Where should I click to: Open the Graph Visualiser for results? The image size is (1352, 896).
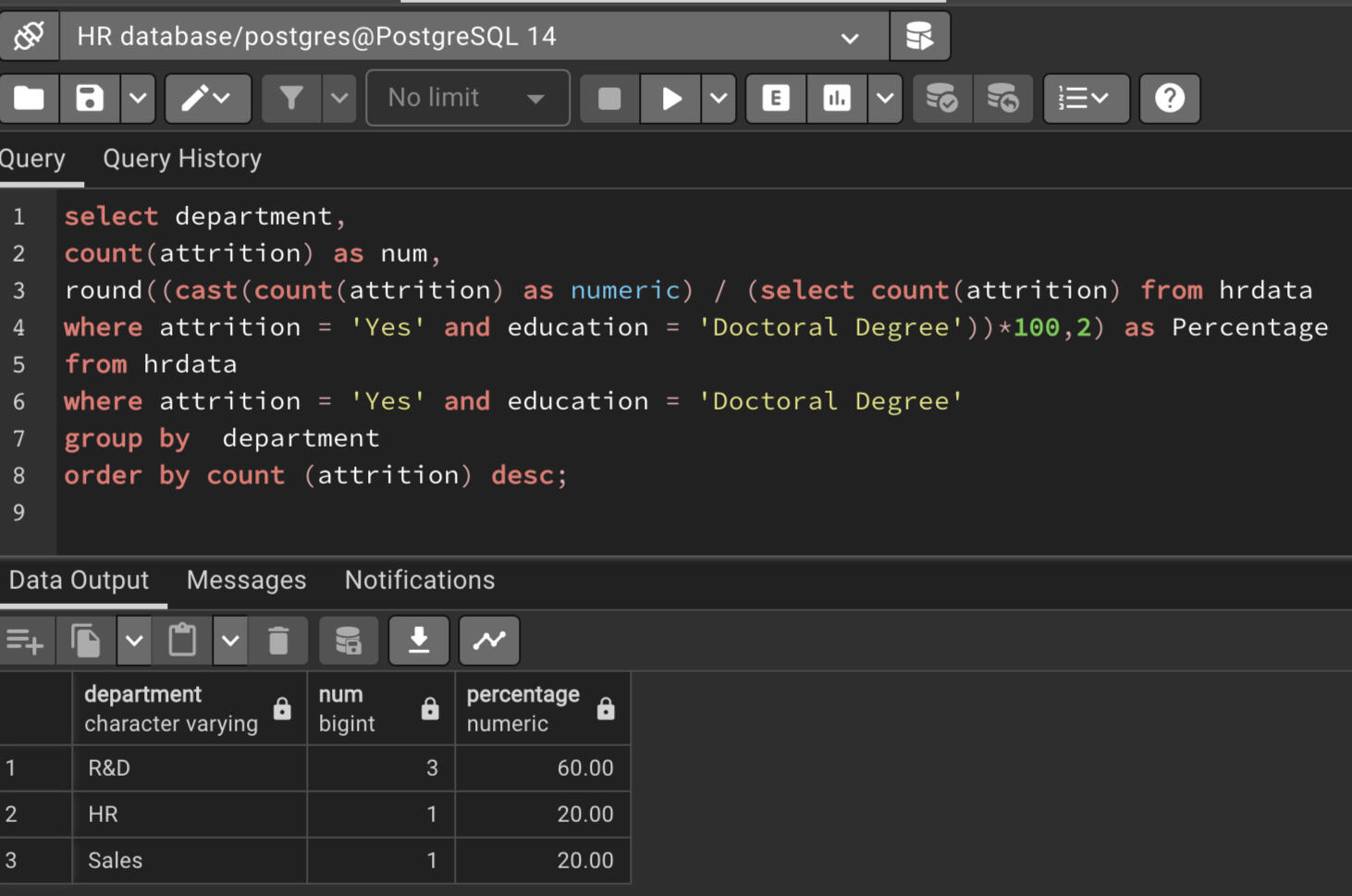pyautogui.click(x=489, y=640)
